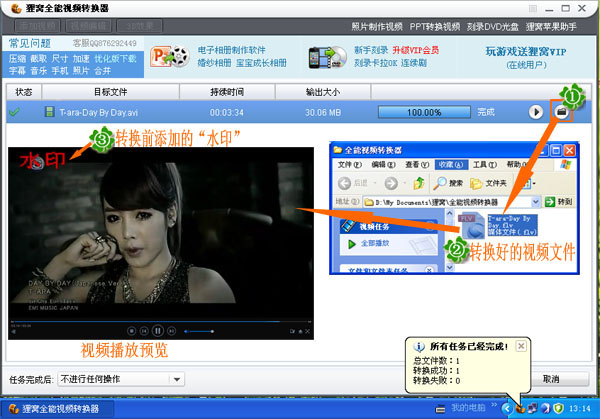This screenshot has height=419, width=600.
Task: Play the converted T-ara-Day By Day.avi file
Action: (536, 112)
